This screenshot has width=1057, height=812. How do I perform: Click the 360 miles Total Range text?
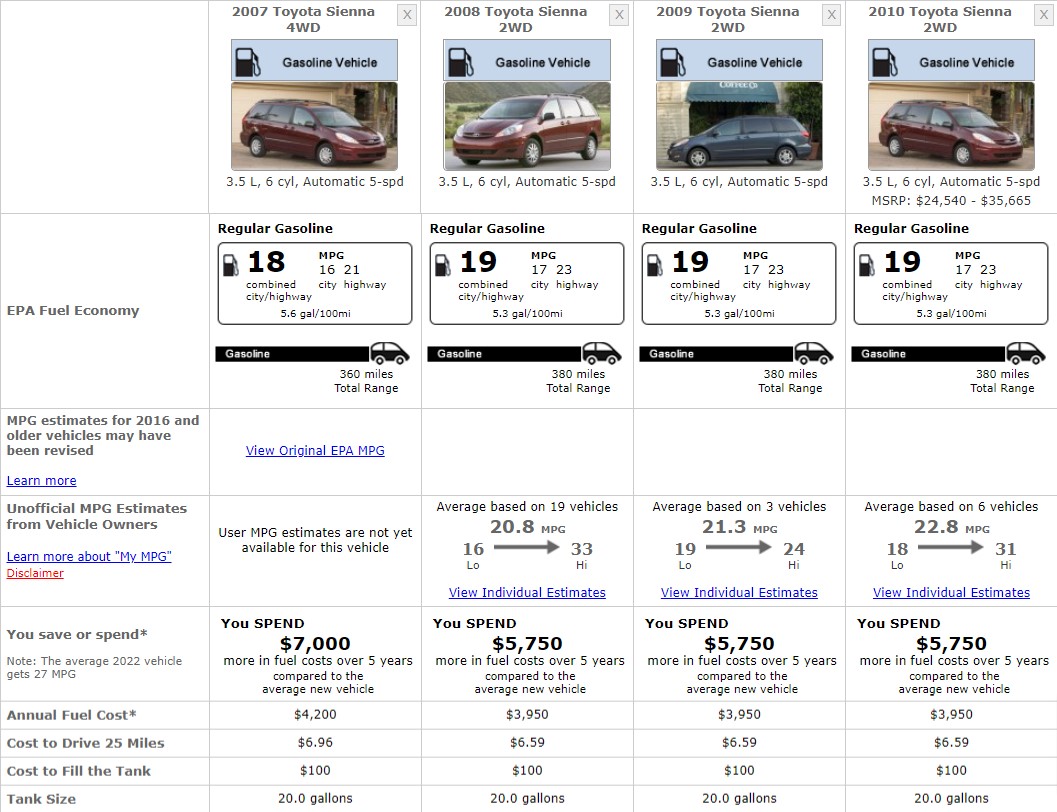(366, 381)
